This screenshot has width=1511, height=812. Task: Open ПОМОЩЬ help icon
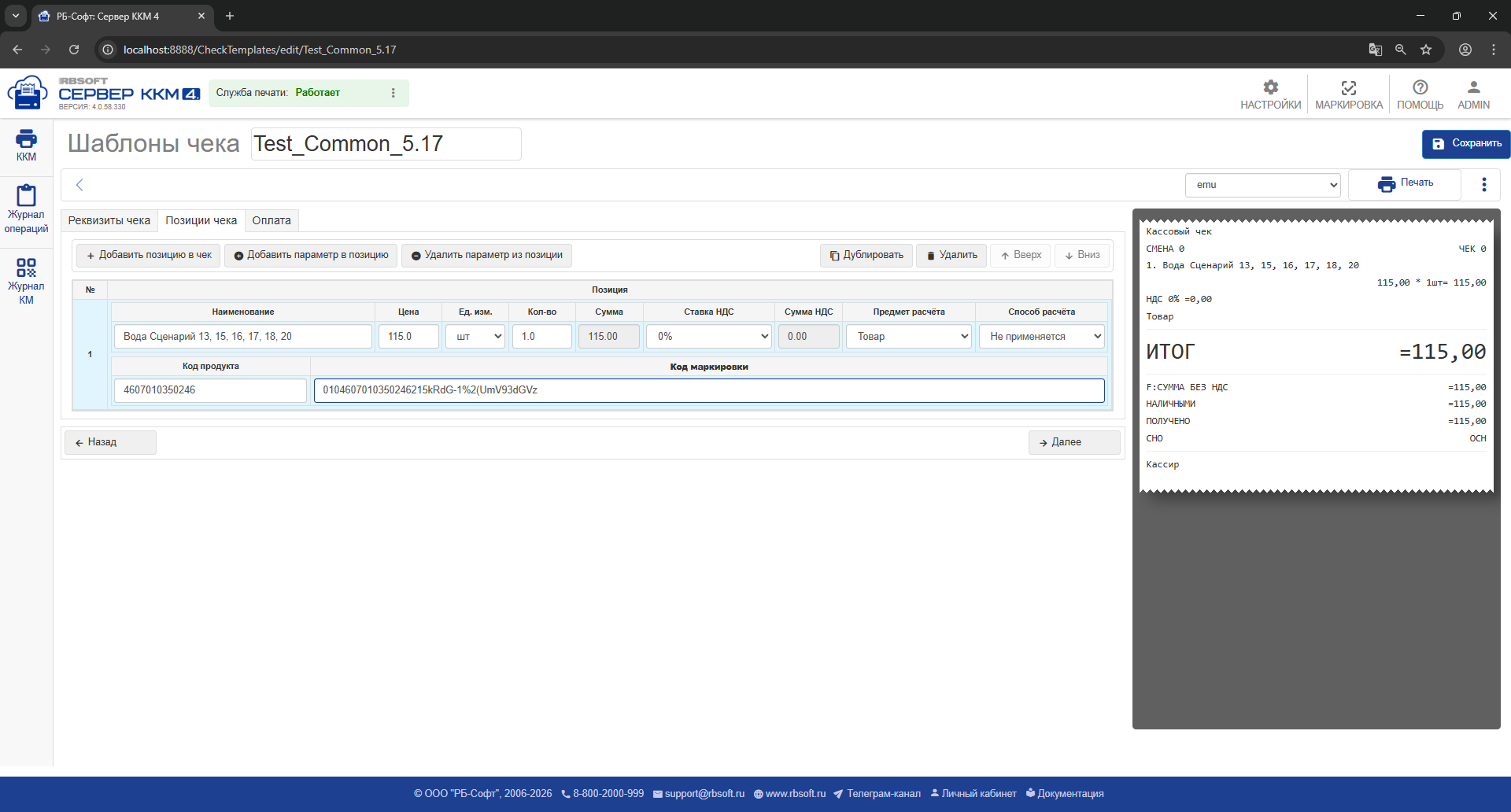point(1420,94)
